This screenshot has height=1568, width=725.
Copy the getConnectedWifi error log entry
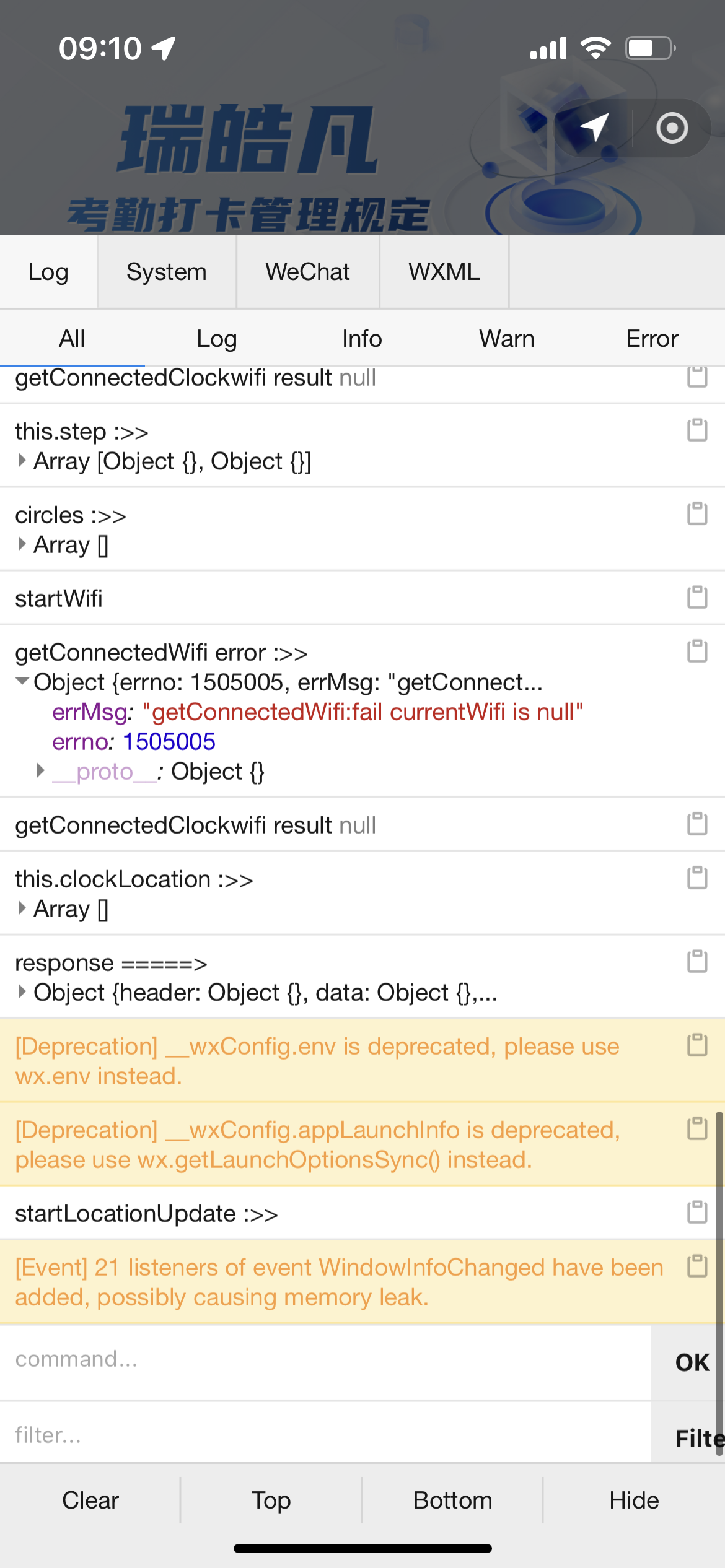click(697, 651)
